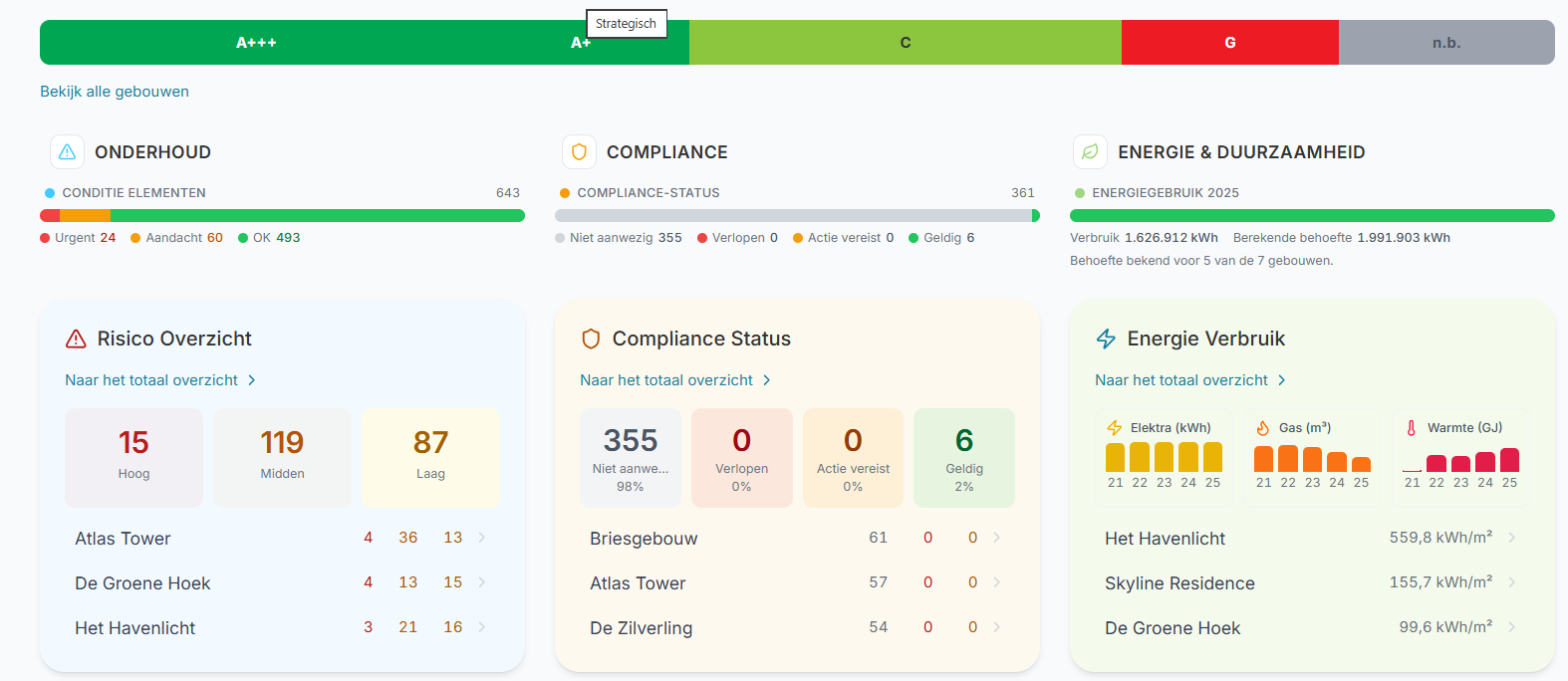The width and height of the screenshot is (1568, 681).
Task: Open the De Groene Hoek risk row chevron
Action: point(482,582)
